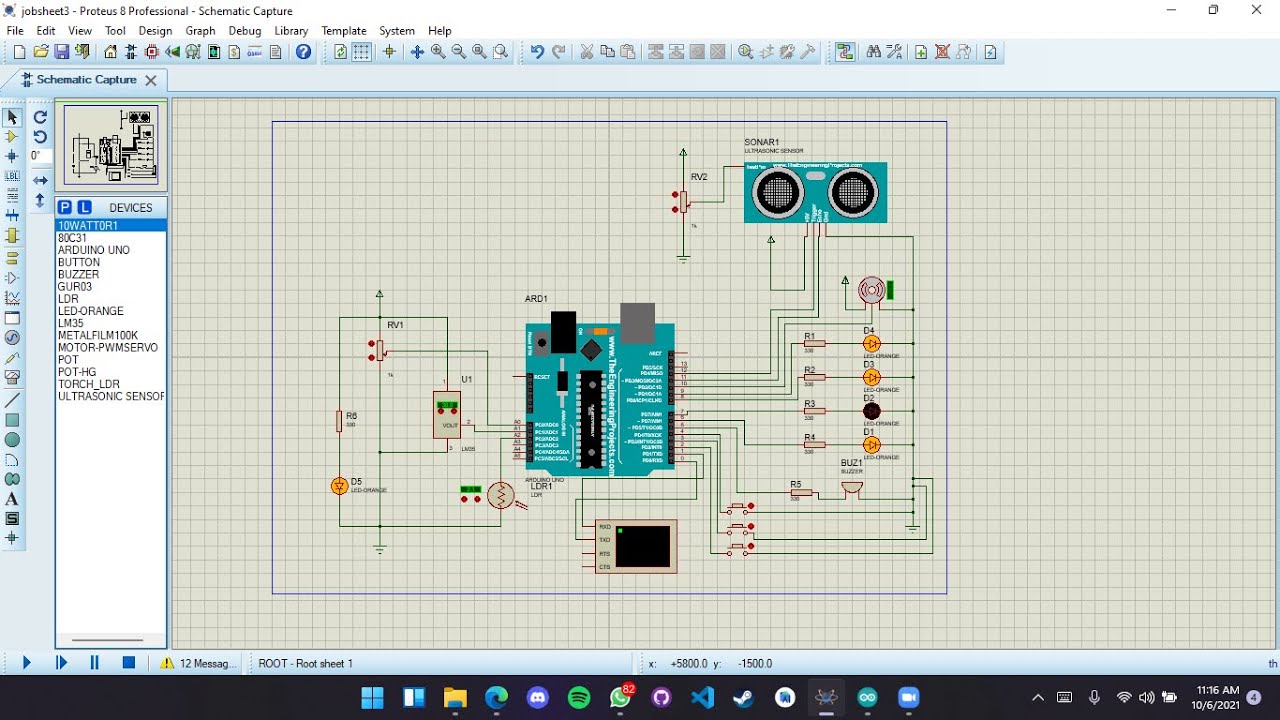Image resolution: width=1280 pixels, height=720 pixels.
Task: Undo the last action with the undo arrow
Action: pos(537,52)
